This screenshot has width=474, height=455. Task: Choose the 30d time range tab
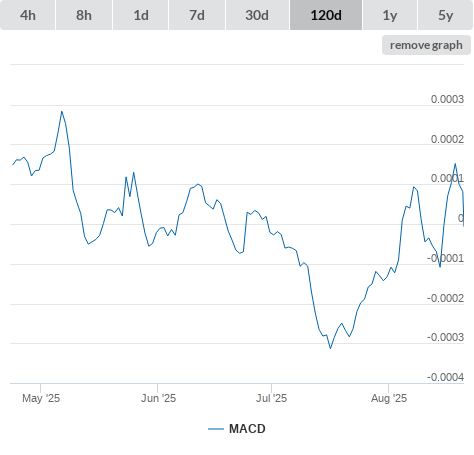(x=257, y=15)
